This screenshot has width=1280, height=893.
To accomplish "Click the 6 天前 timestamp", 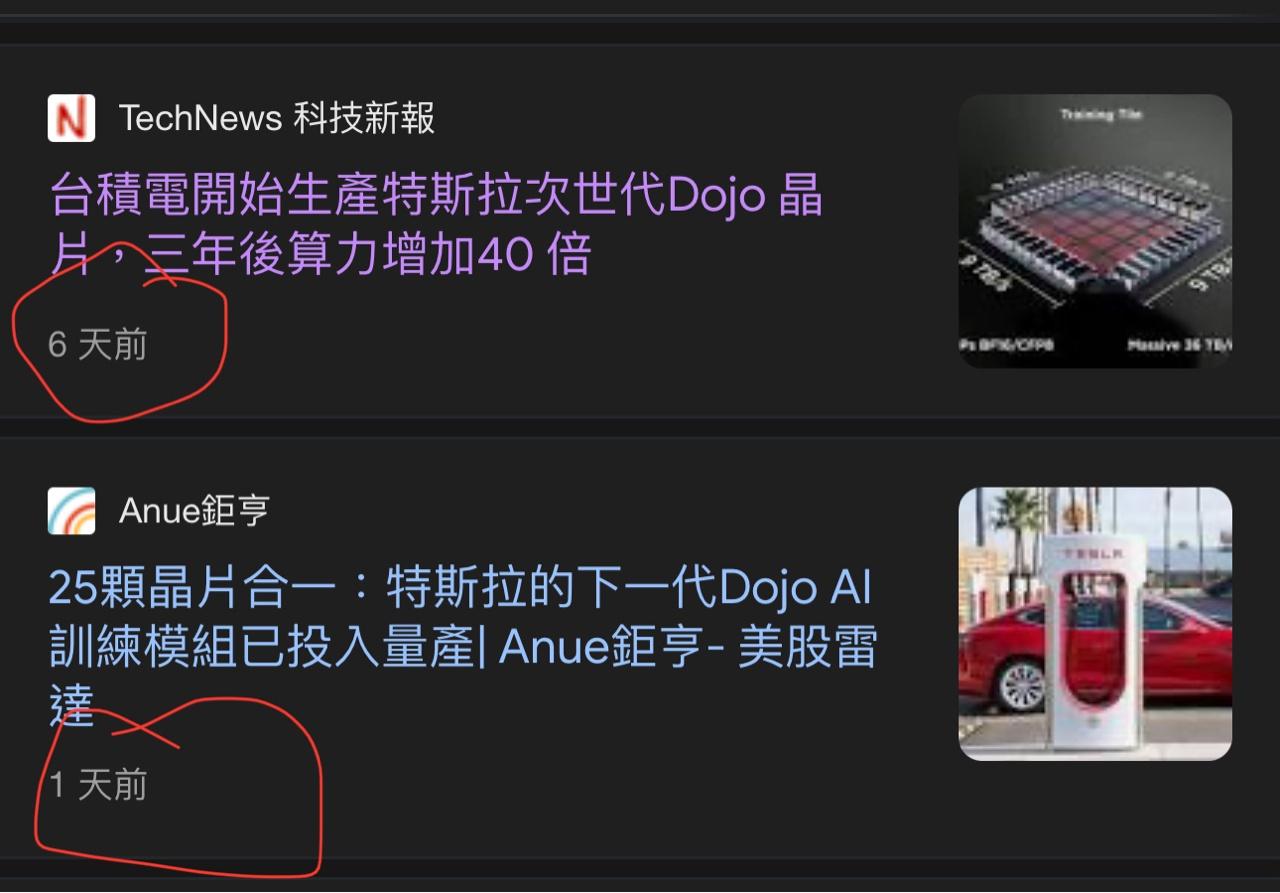I will [98, 345].
